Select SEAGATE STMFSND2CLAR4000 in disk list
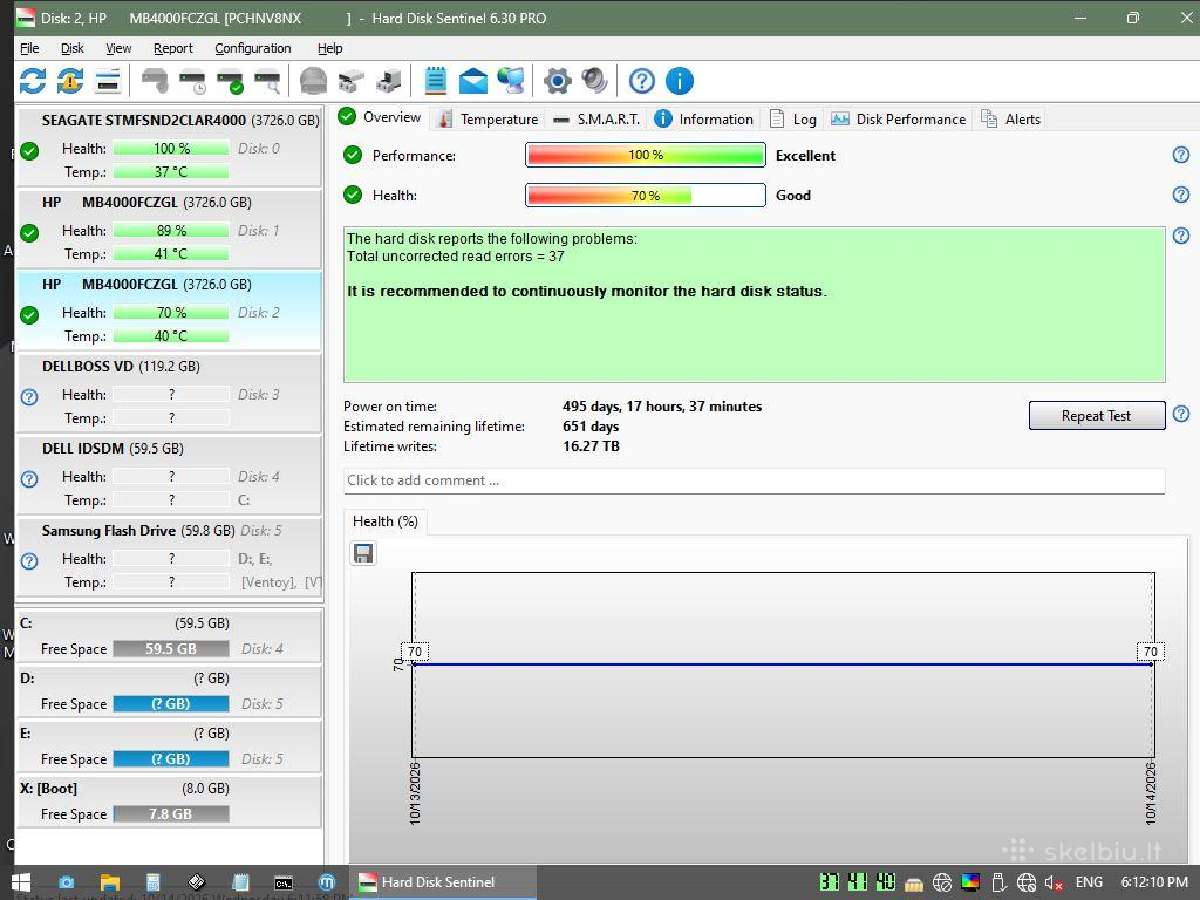This screenshot has width=1200, height=900. coord(170,146)
